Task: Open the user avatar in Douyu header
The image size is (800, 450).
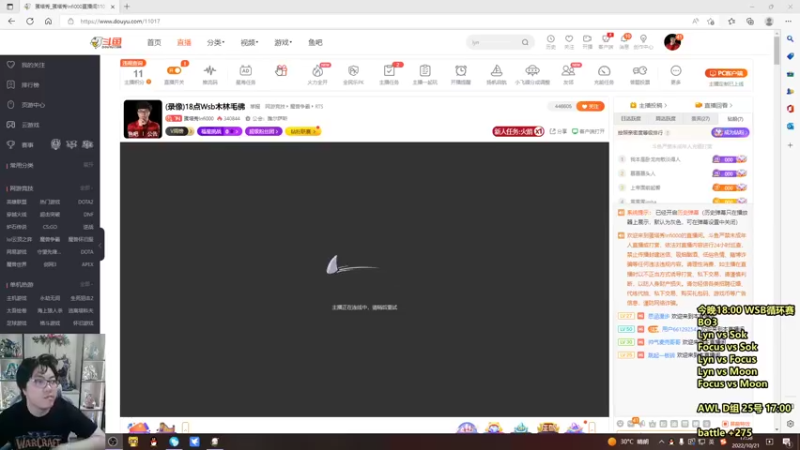Action: tap(672, 42)
